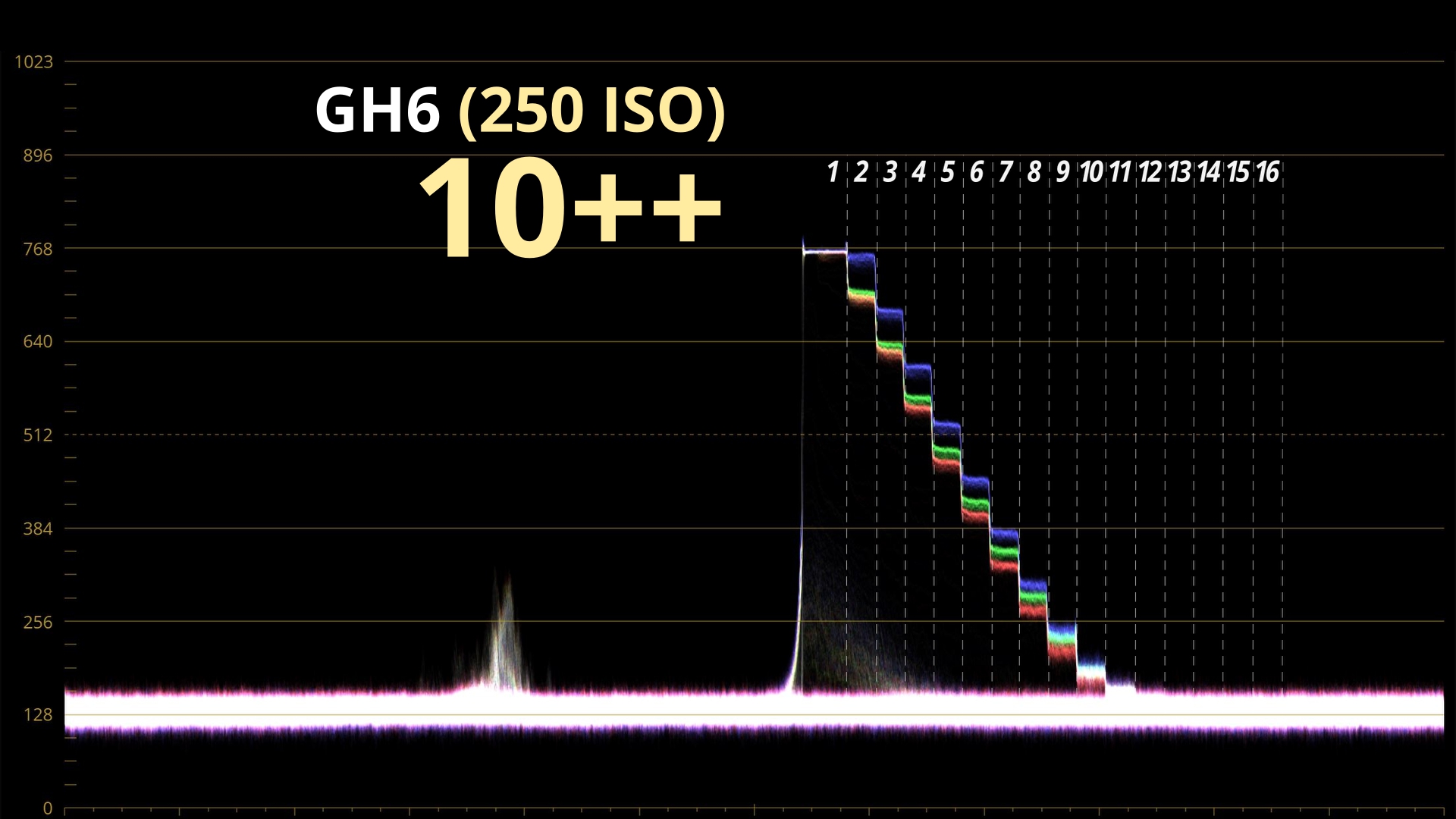Click stop number 2 label
Viewport: 1456px width, 819px height.
point(861,172)
